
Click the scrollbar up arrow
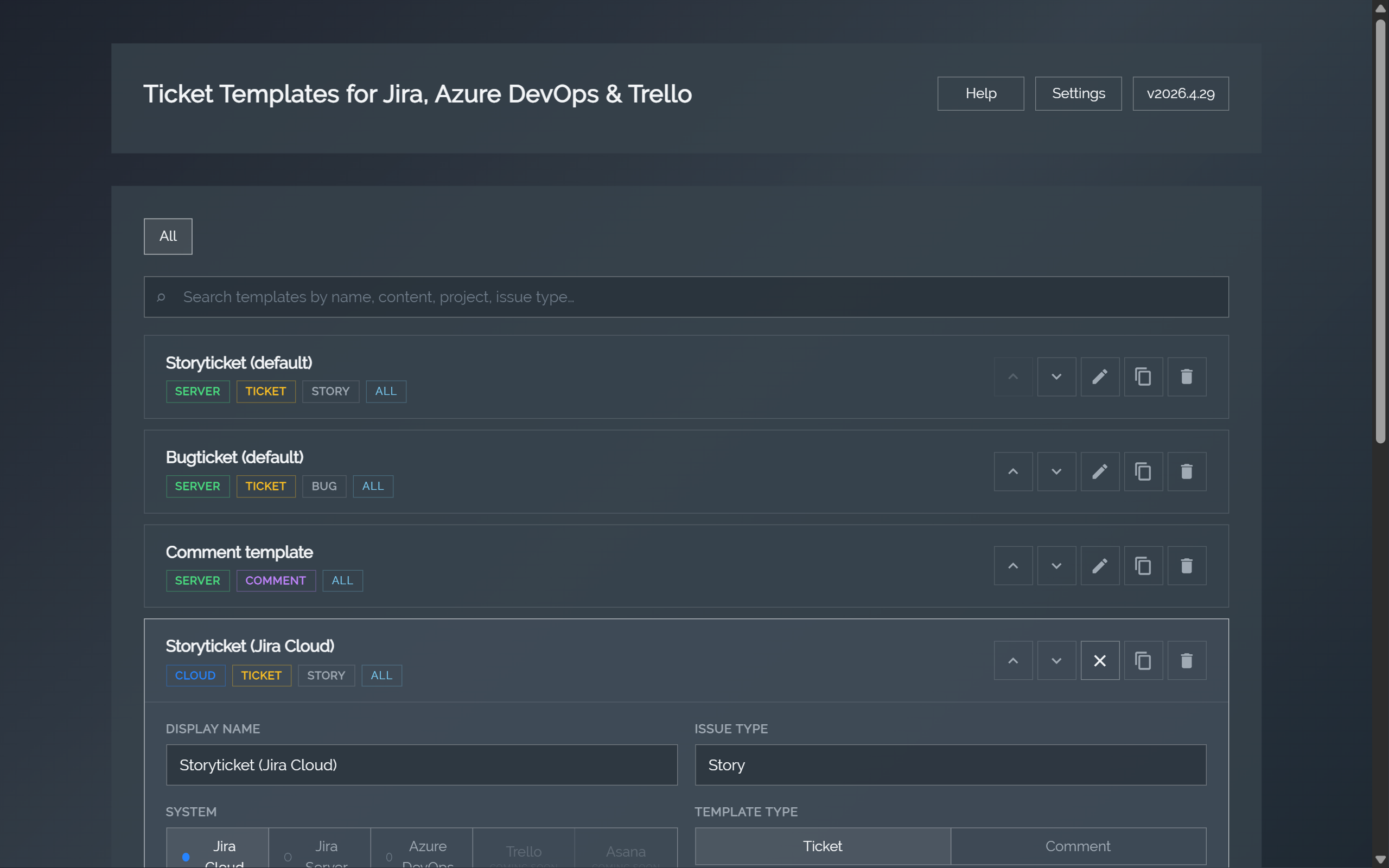pos(1380,9)
